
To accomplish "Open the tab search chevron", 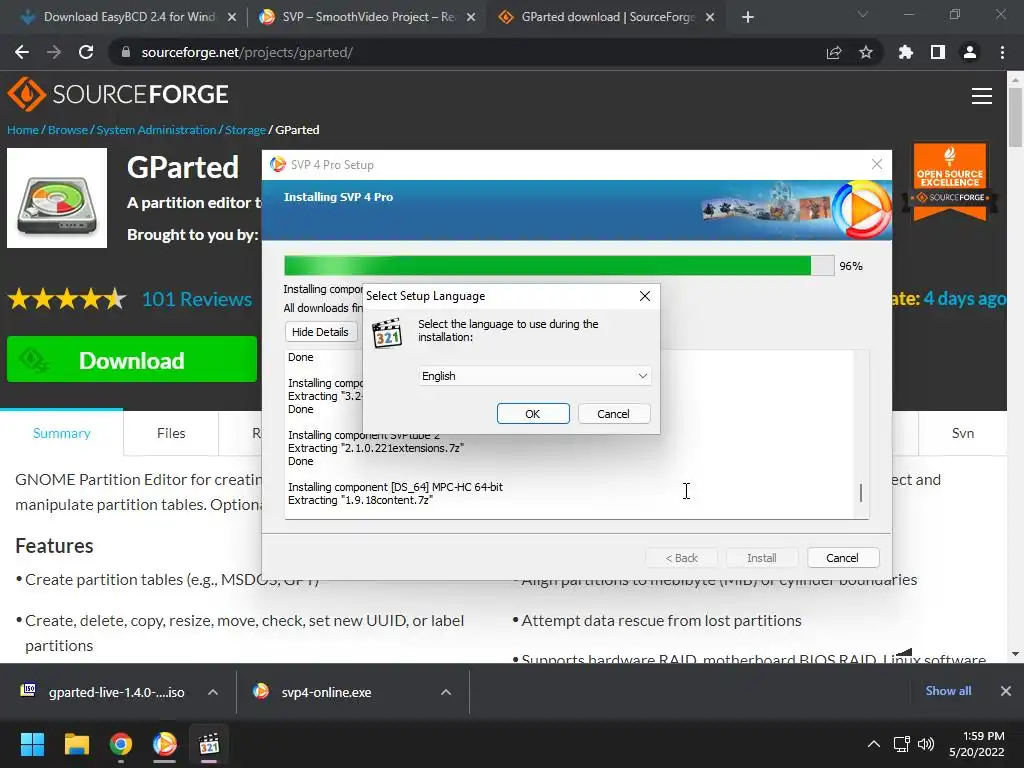I will pos(863,14).
